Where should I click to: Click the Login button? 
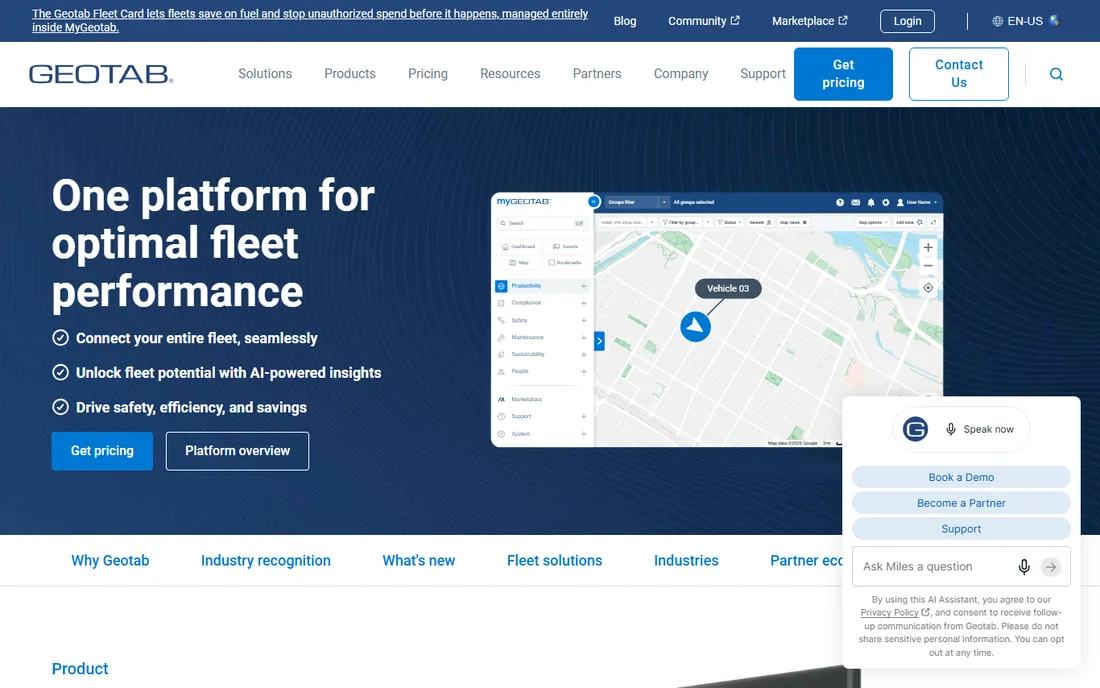(x=907, y=21)
